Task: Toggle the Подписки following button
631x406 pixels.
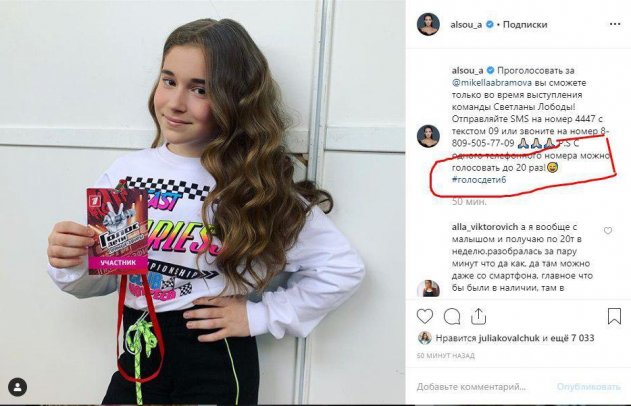Action: [523, 23]
